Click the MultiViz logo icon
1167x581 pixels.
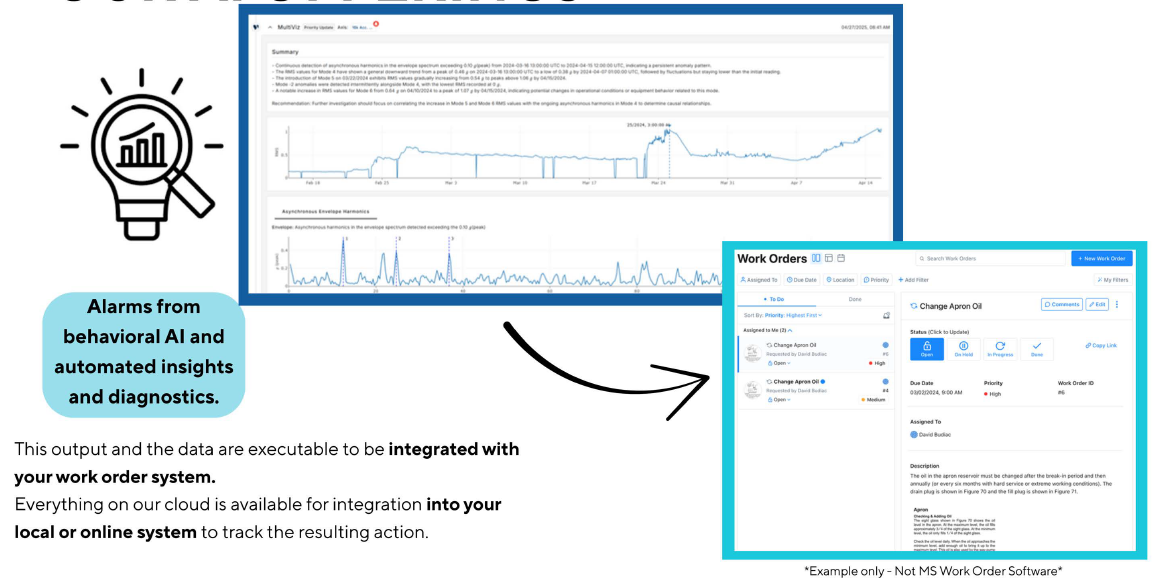[257, 26]
